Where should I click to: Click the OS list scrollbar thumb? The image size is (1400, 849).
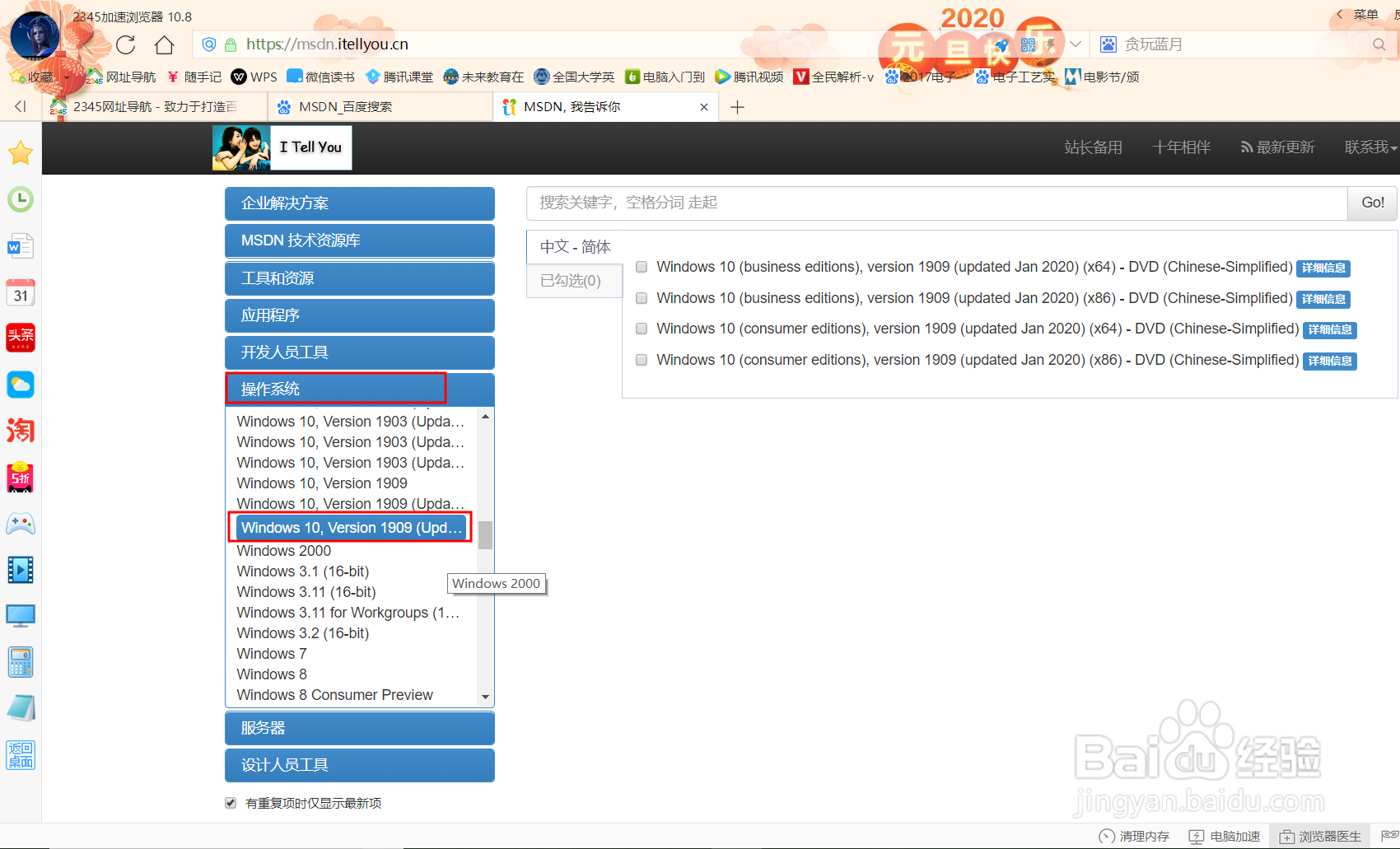pos(486,535)
